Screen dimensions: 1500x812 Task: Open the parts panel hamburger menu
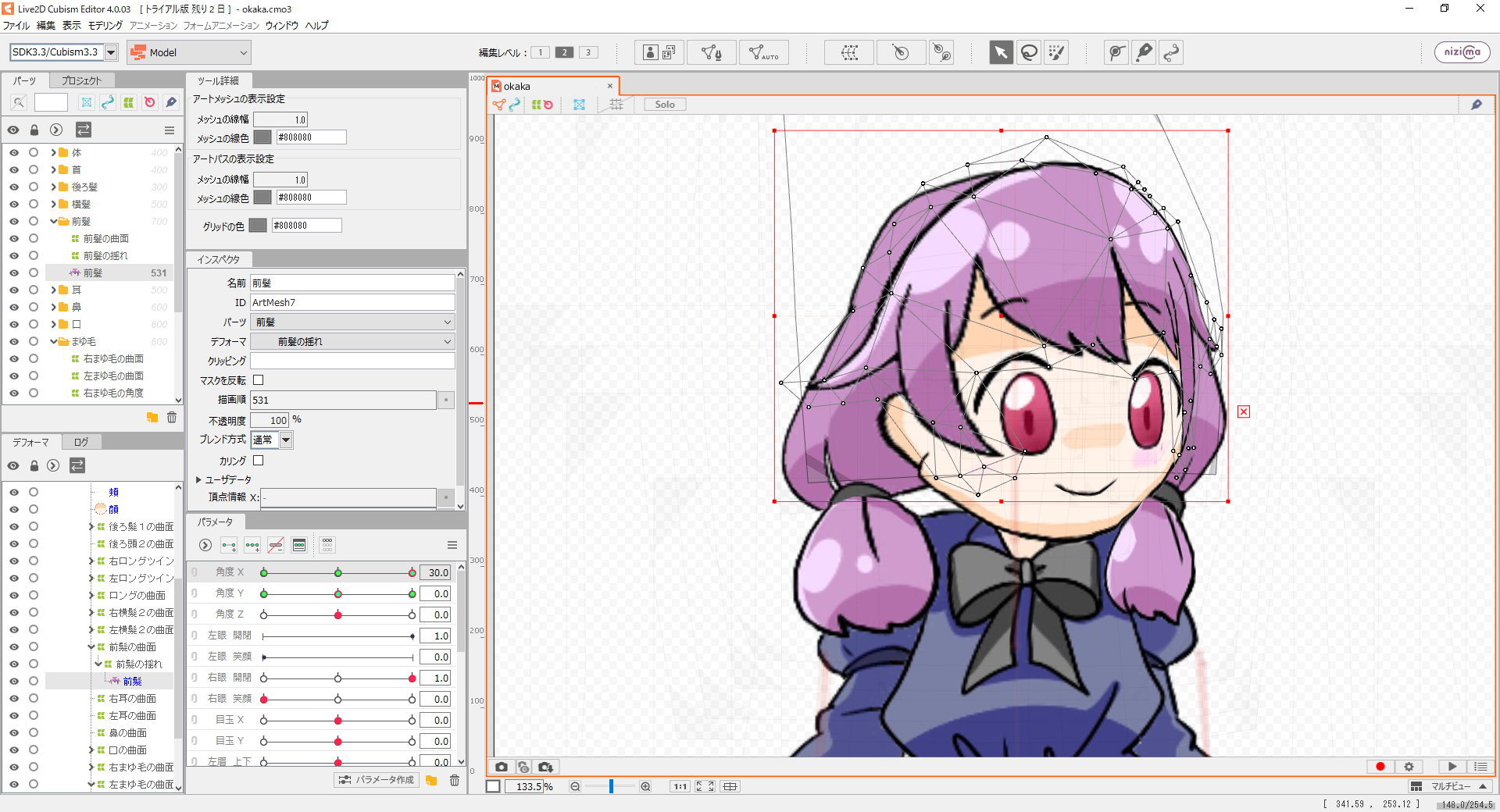[x=170, y=130]
